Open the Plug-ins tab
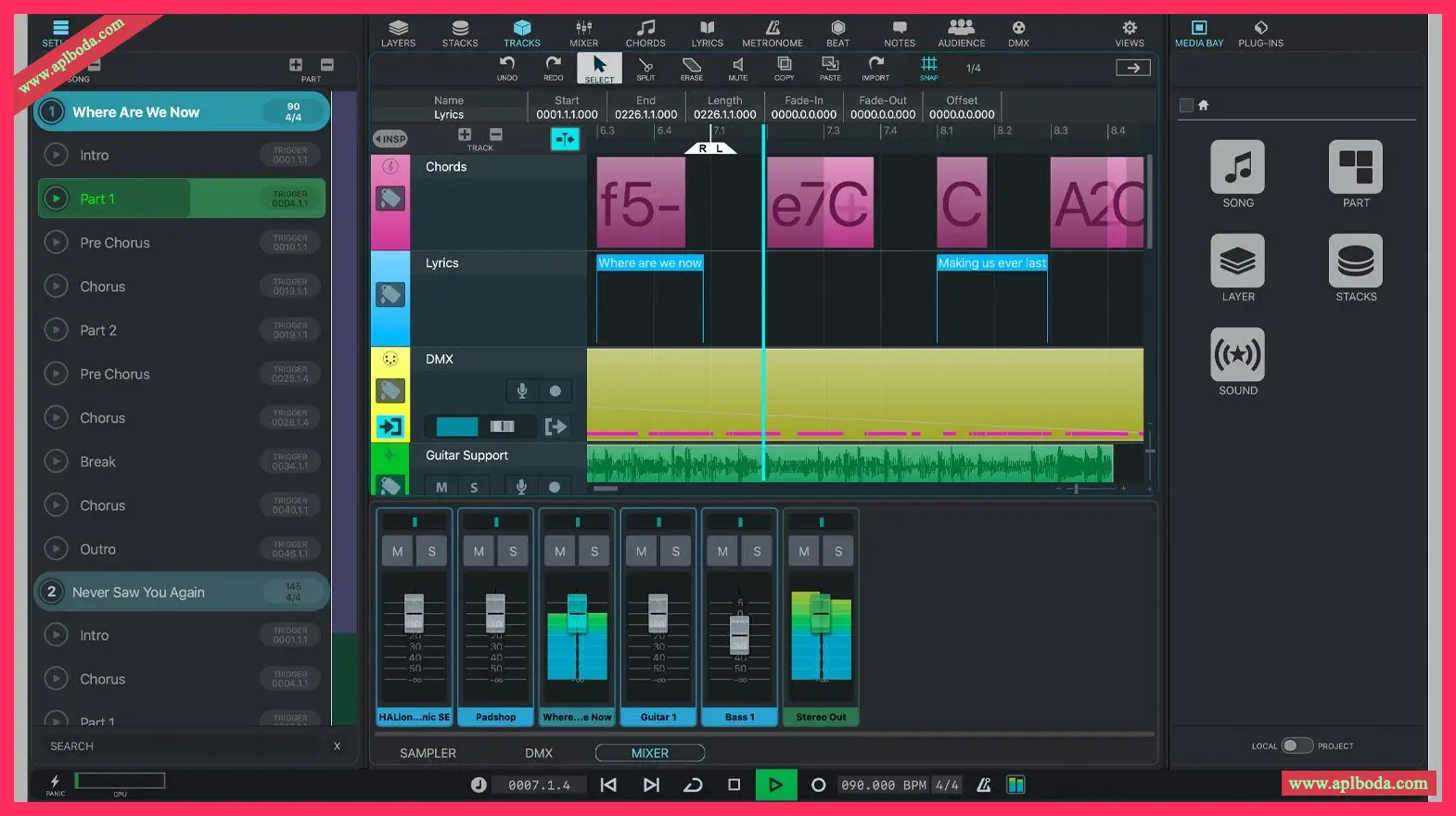 click(x=1261, y=33)
